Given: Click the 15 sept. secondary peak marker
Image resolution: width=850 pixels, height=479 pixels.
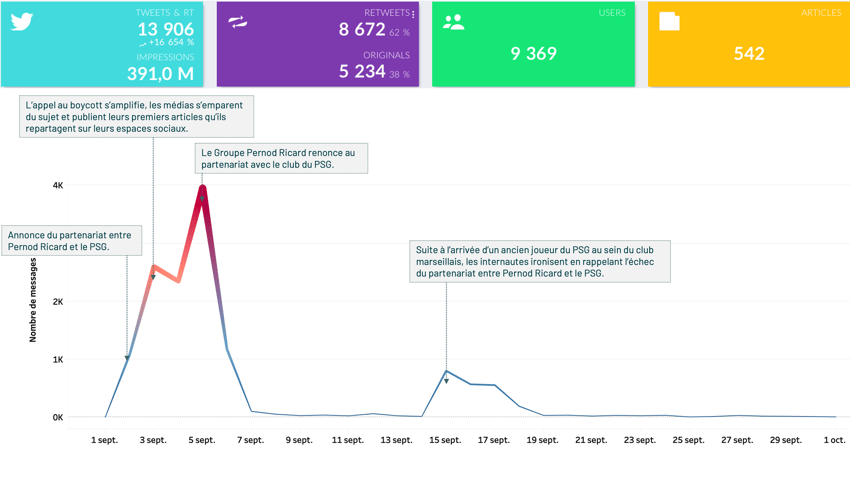Looking at the screenshot, I should [x=447, y=381].
